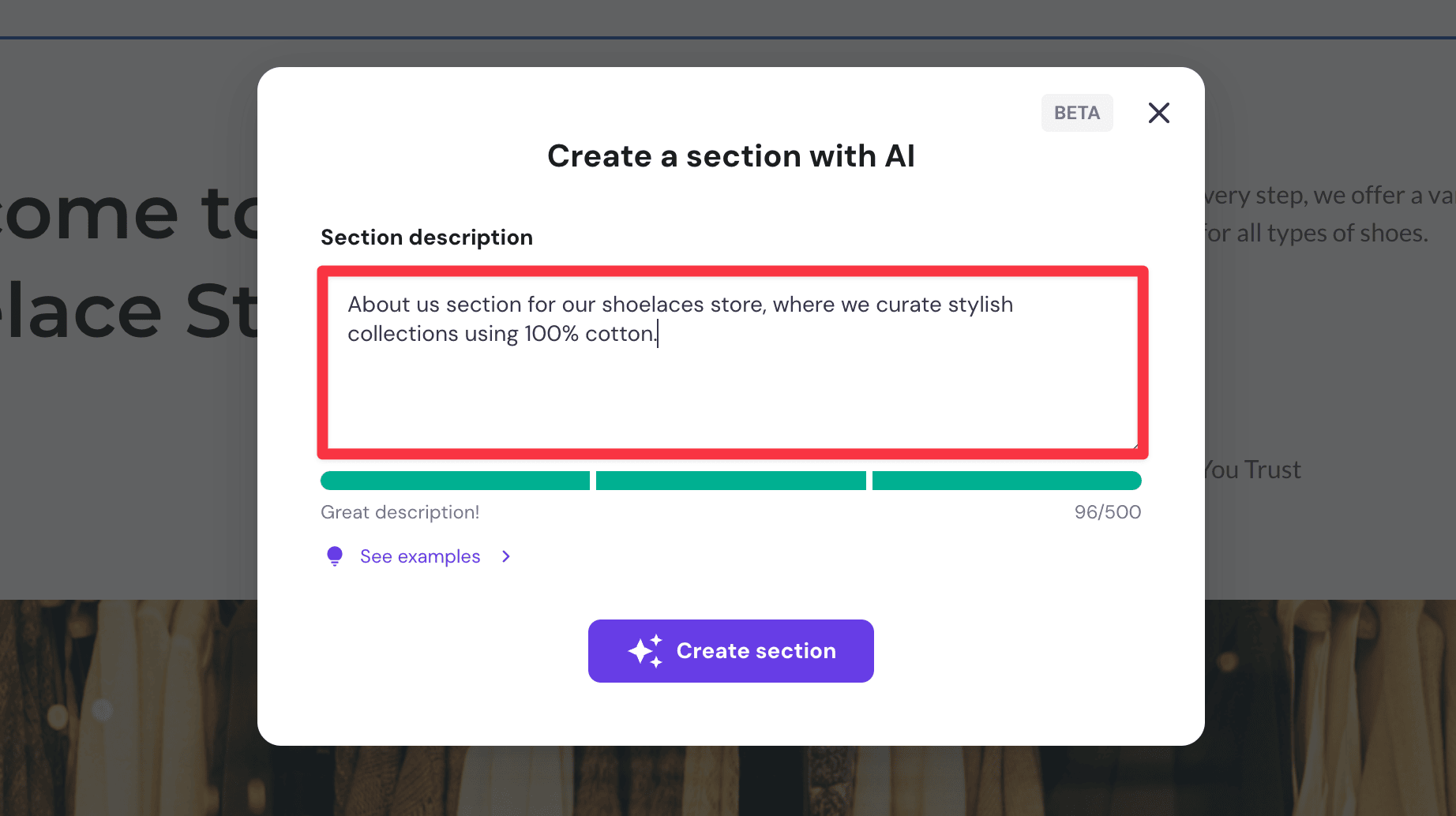Click the lightbulb icon beside See examples

334,556
